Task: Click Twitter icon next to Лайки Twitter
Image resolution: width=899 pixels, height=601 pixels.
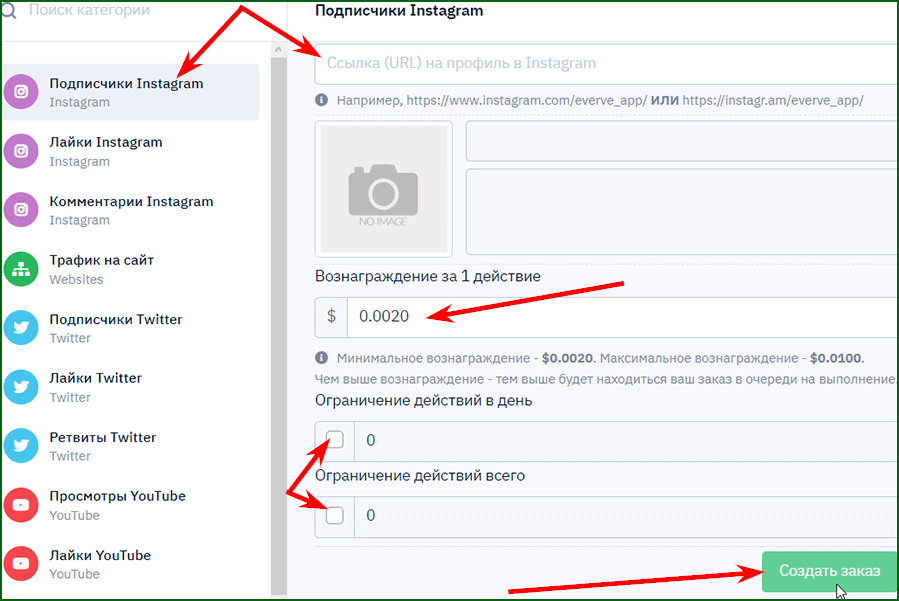Action: [21, 387]
